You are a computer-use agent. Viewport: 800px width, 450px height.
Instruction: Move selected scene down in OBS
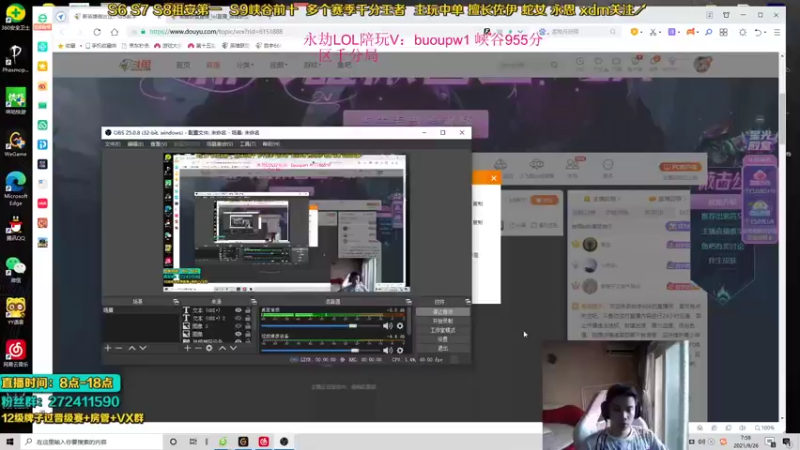[x=143, y=348]
